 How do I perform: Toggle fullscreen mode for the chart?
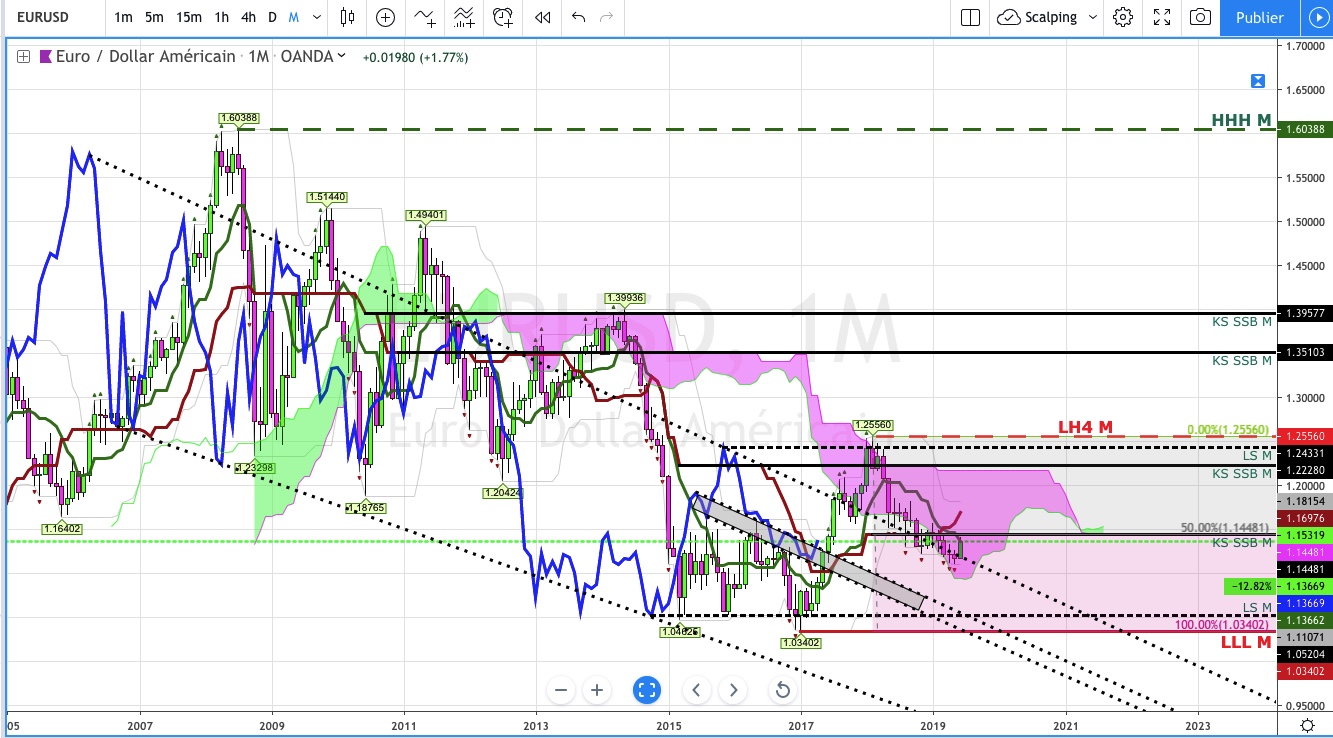tap(1162, 17)
